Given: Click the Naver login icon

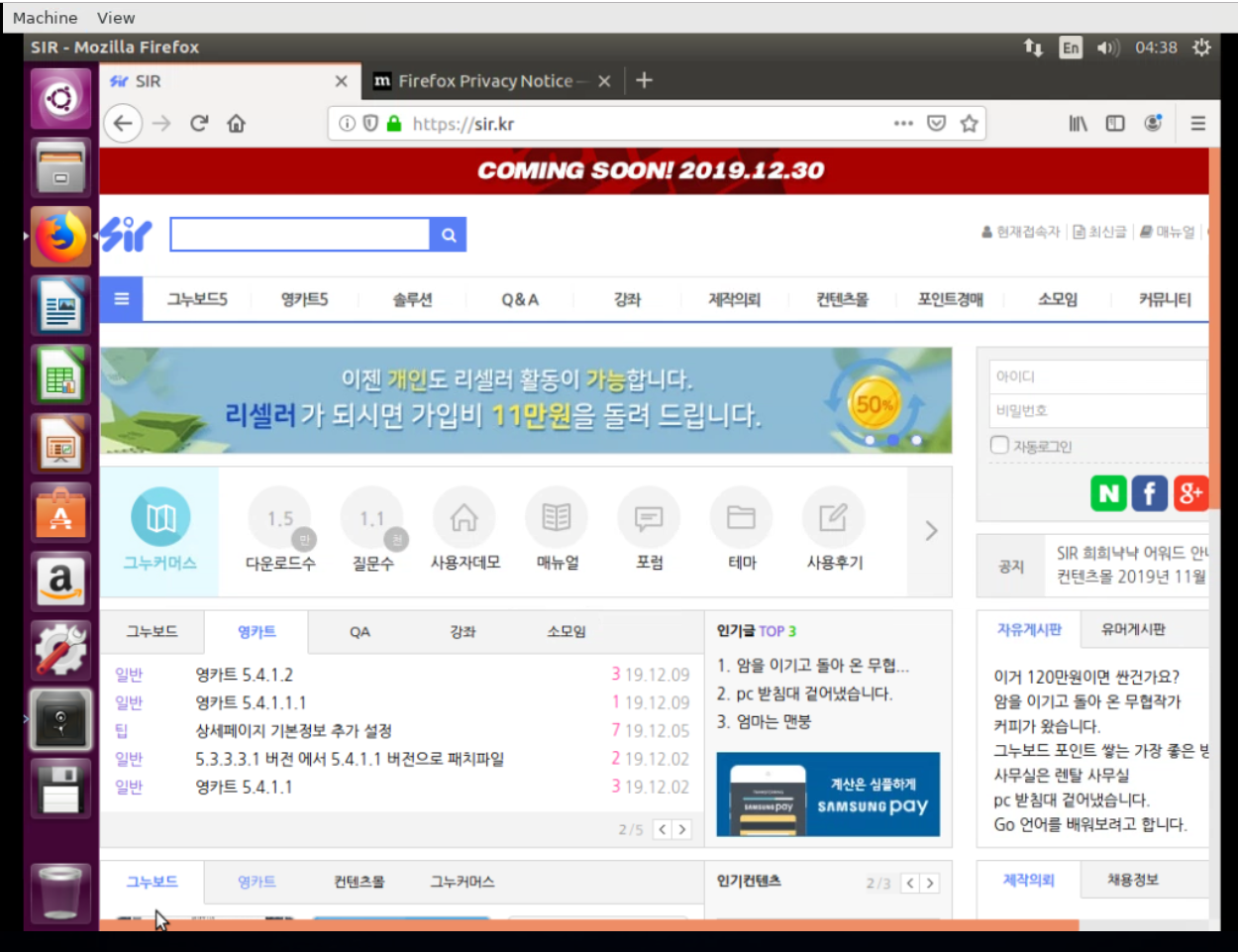Looking at the screenshot, I should (x=1108, y=492).
